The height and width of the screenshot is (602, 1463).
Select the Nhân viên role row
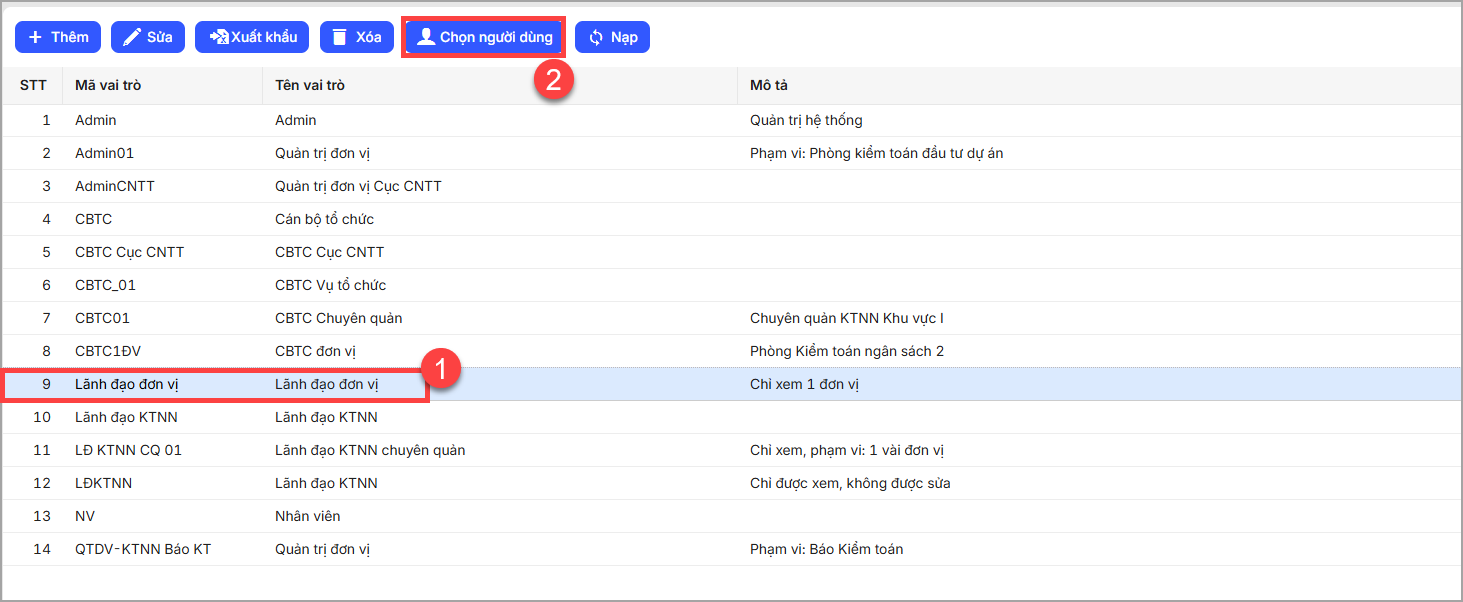coord(307,516)
